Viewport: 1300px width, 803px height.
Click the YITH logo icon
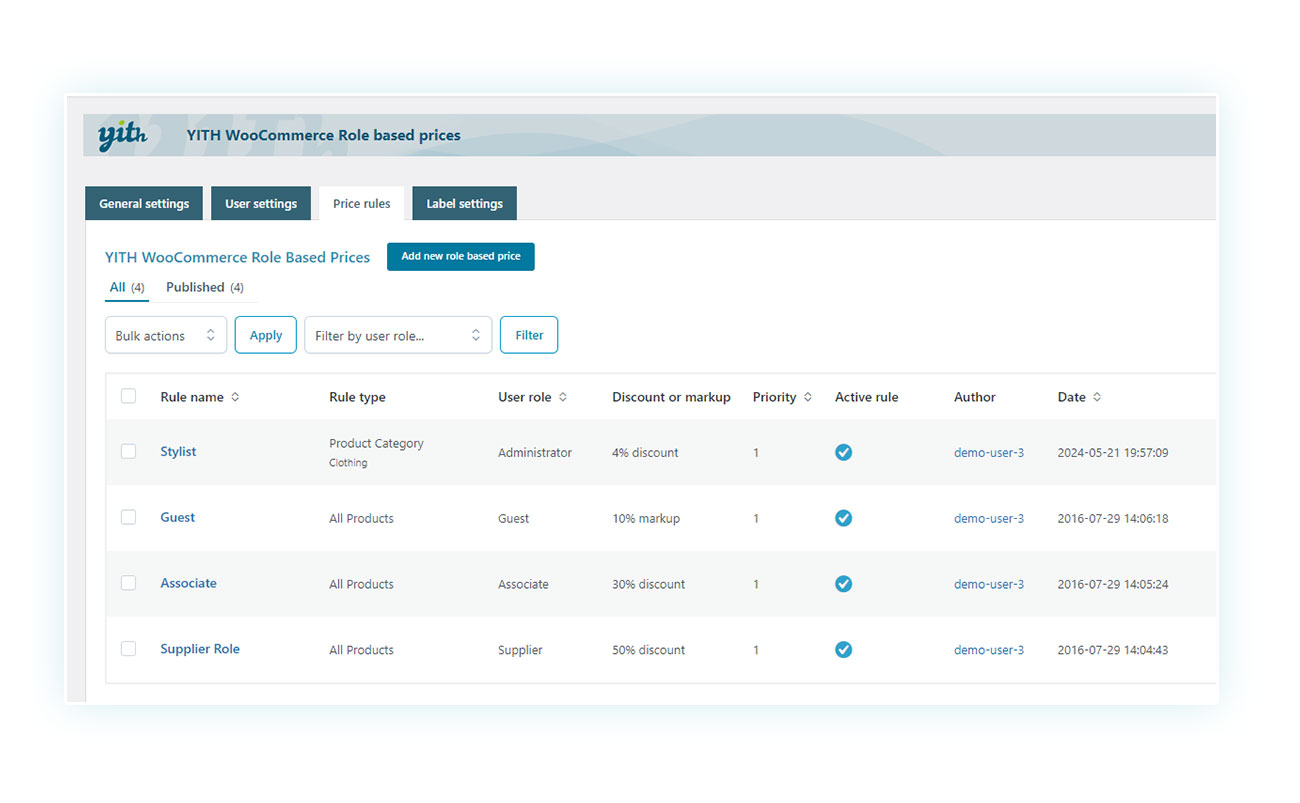click(x=122, y=135)
